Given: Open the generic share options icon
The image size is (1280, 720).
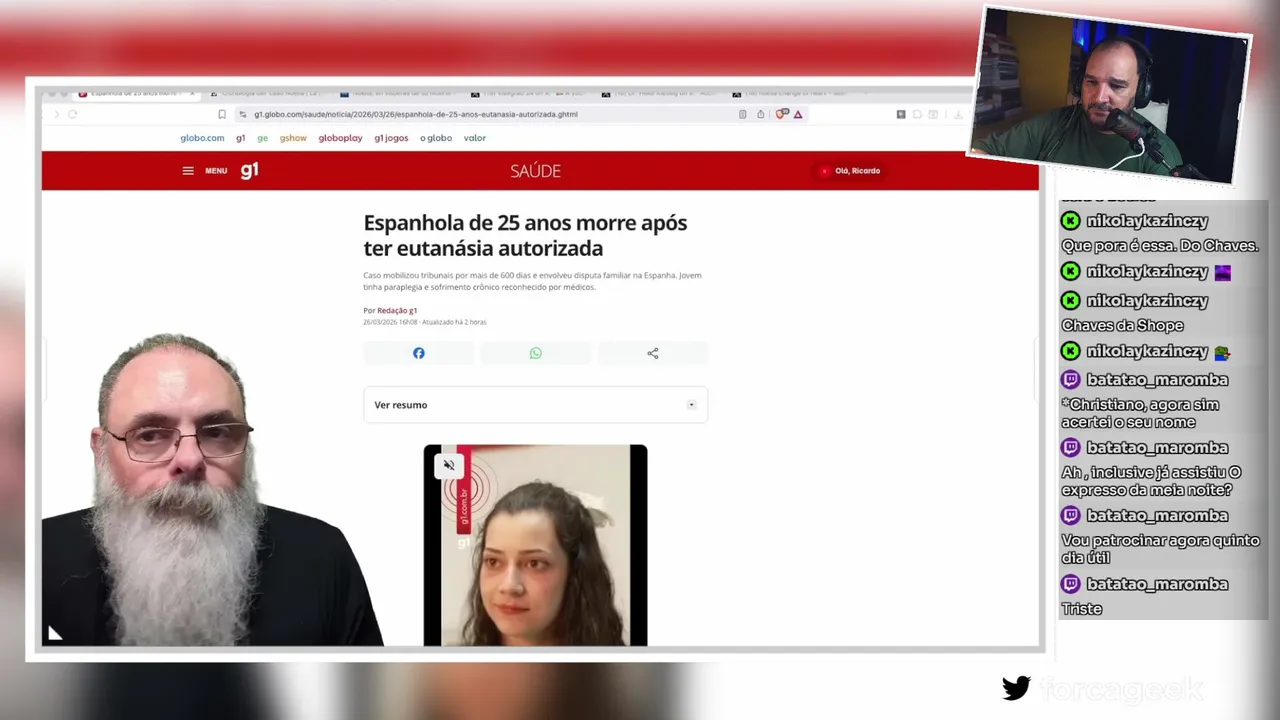Looking at the screenshot, I should coord(653,353).
